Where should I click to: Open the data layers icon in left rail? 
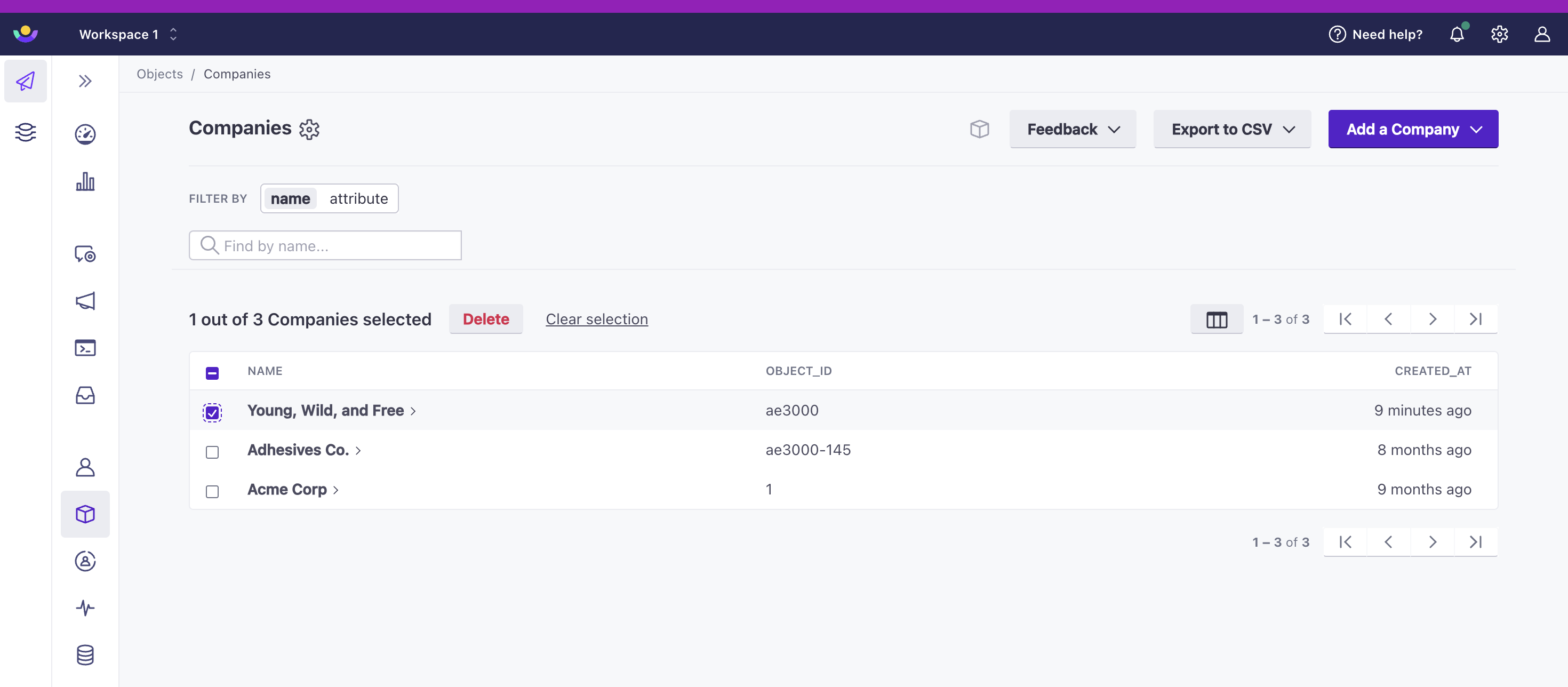(26, 132)
